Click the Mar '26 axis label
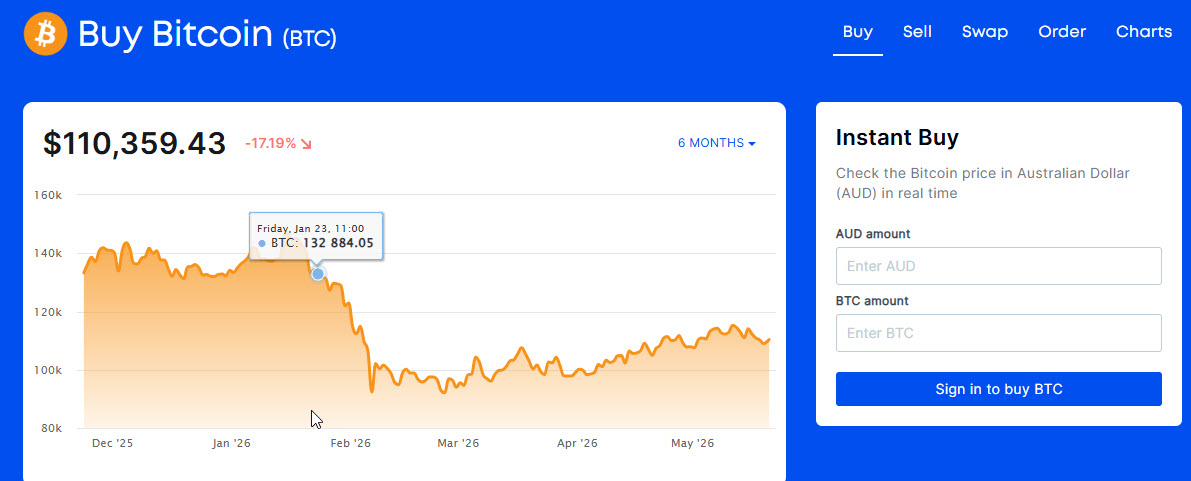 pos(460,443)
